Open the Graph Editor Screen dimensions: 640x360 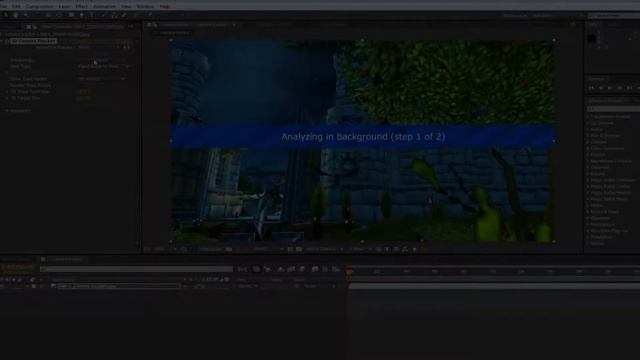336,269
